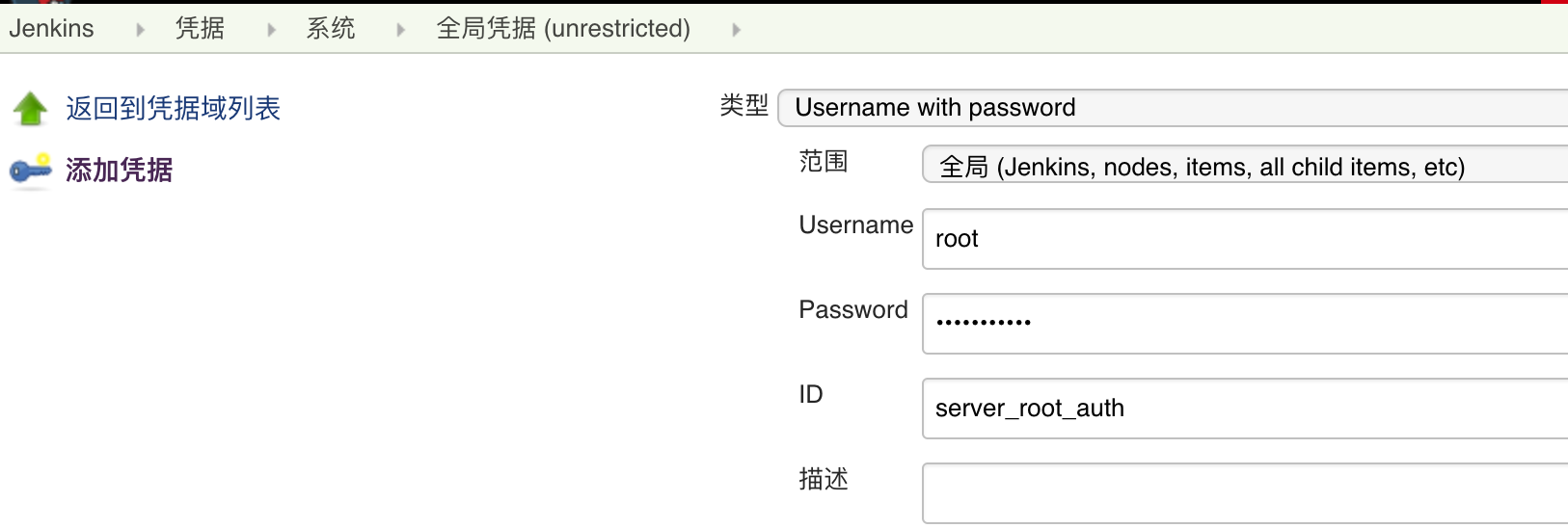
Task: Click the empty 描述 description field
Action: point(1244,493)
